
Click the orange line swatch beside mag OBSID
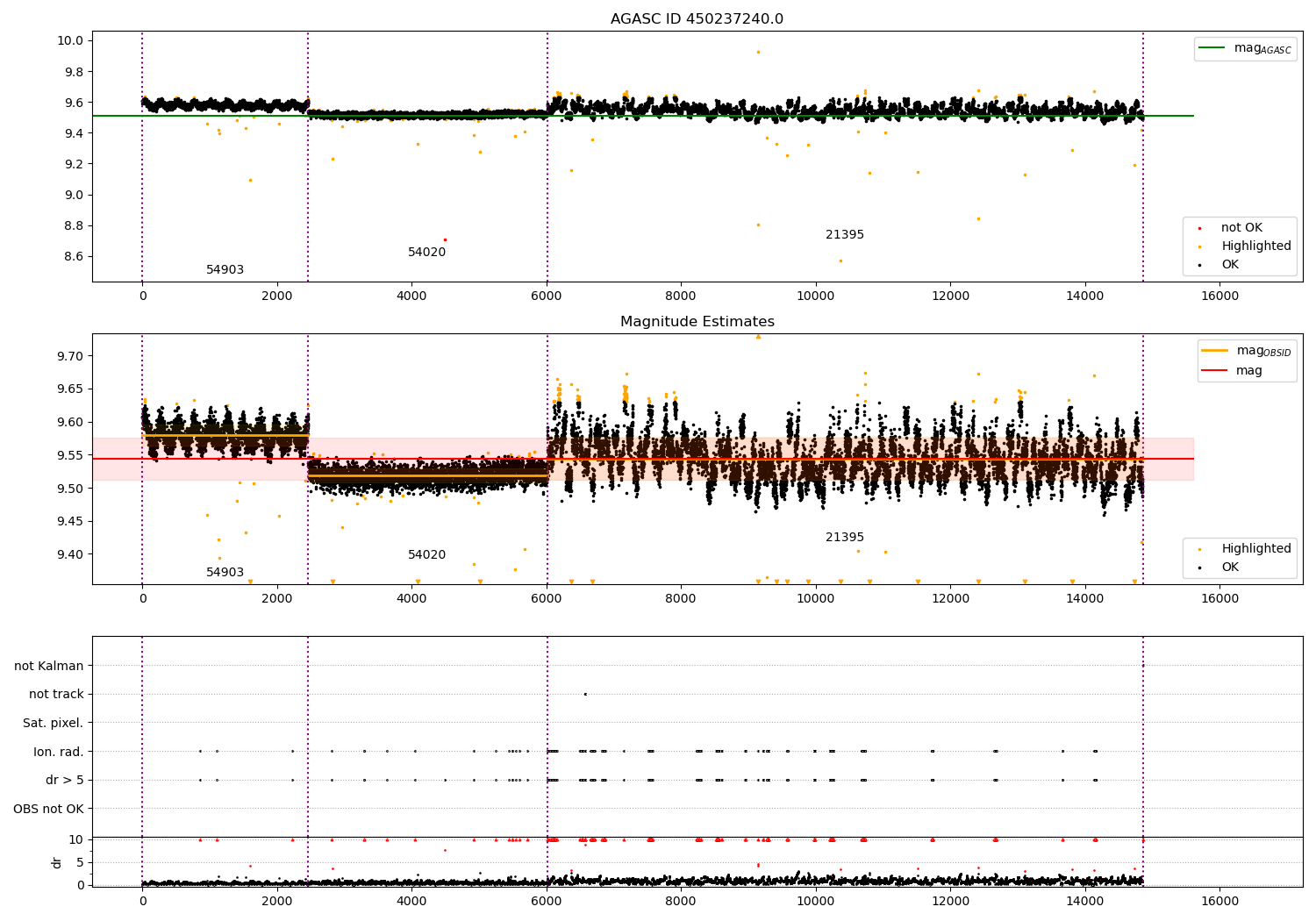pyautogui.click(x=1215, y=351)
